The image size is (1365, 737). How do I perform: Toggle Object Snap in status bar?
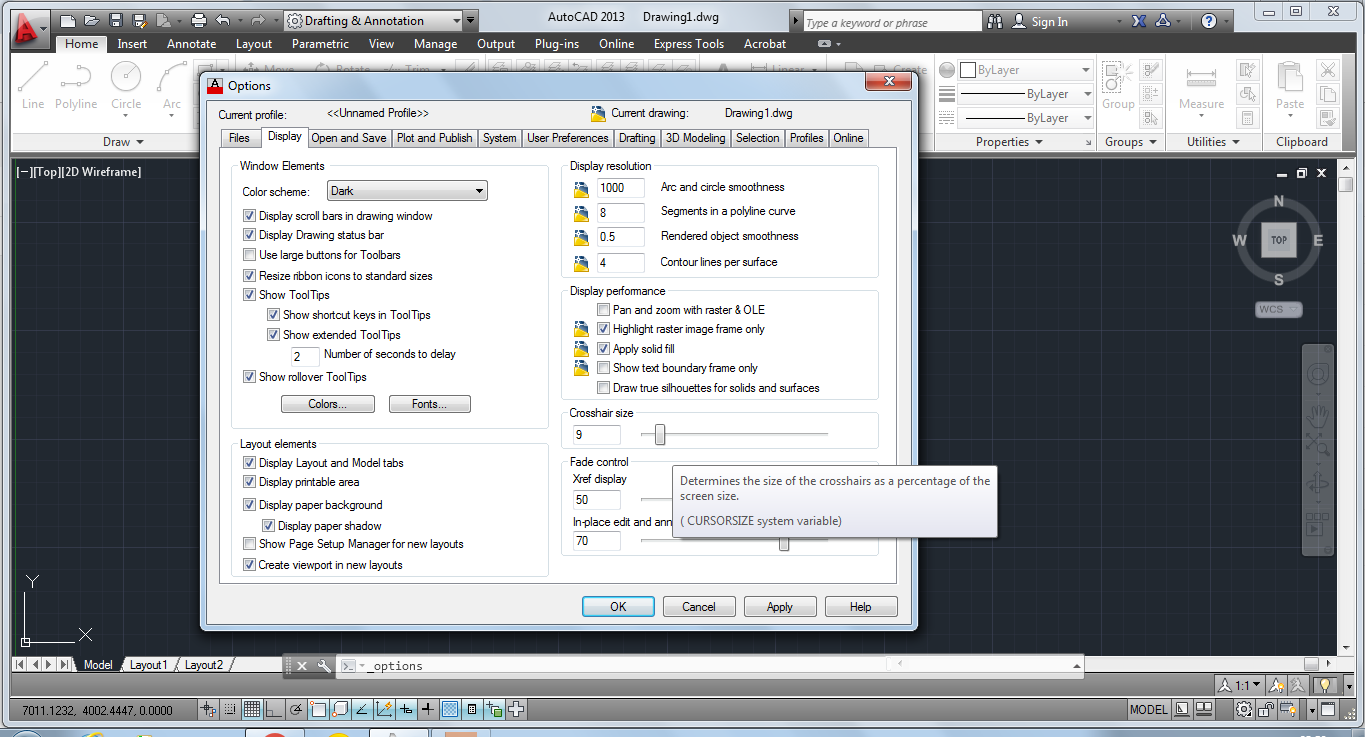318,710
